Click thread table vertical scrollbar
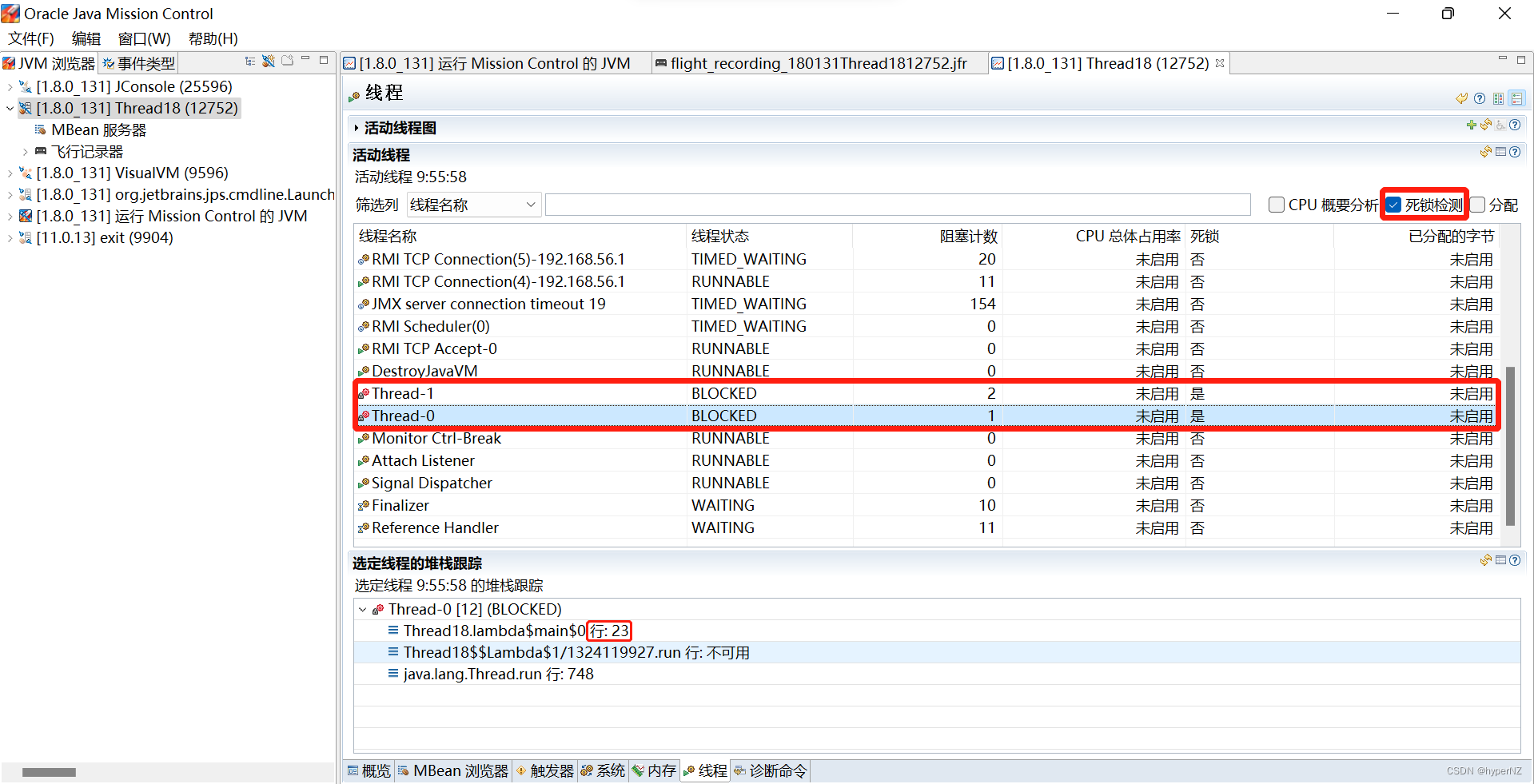 1510,445
